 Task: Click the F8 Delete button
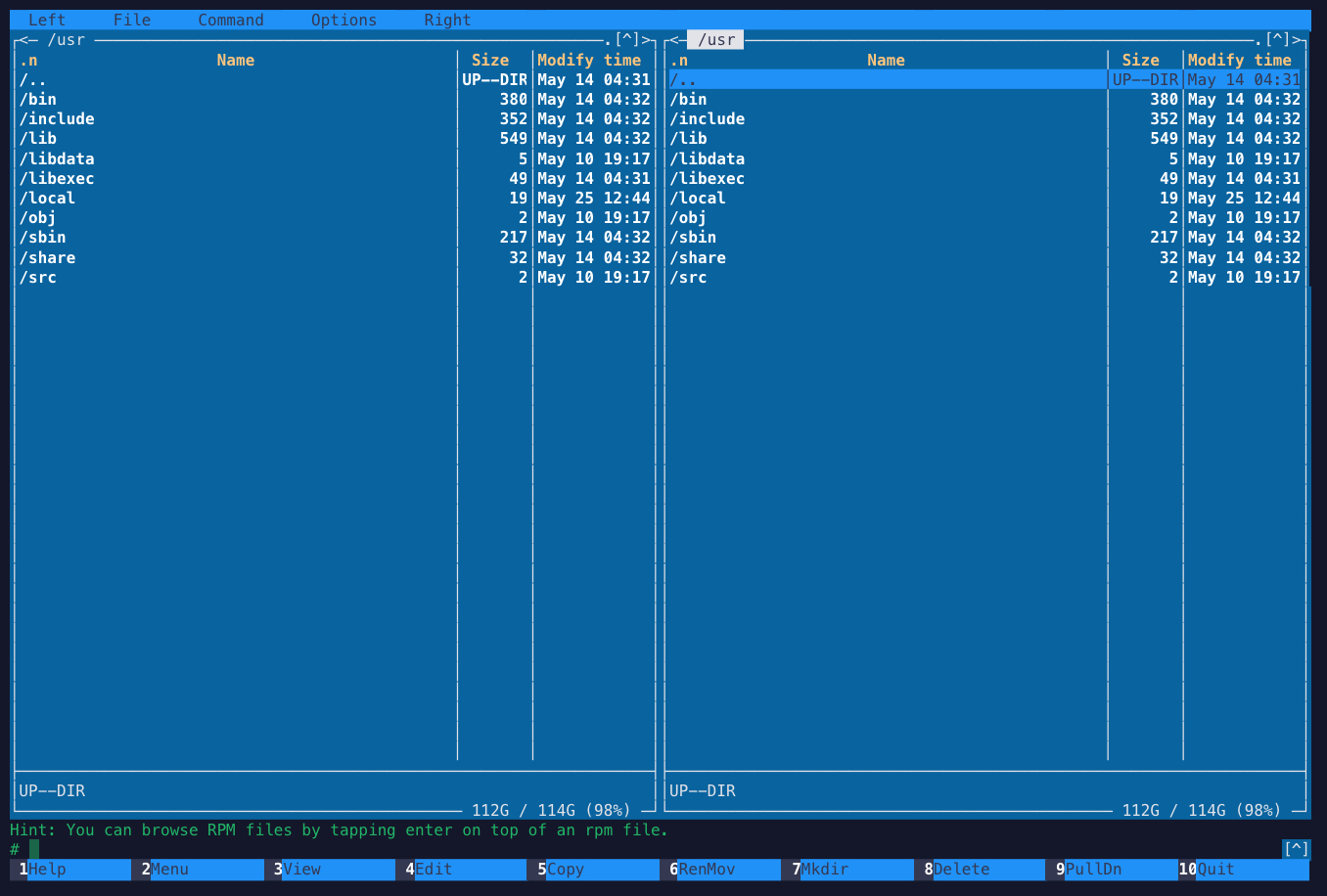tap(960, 869)
